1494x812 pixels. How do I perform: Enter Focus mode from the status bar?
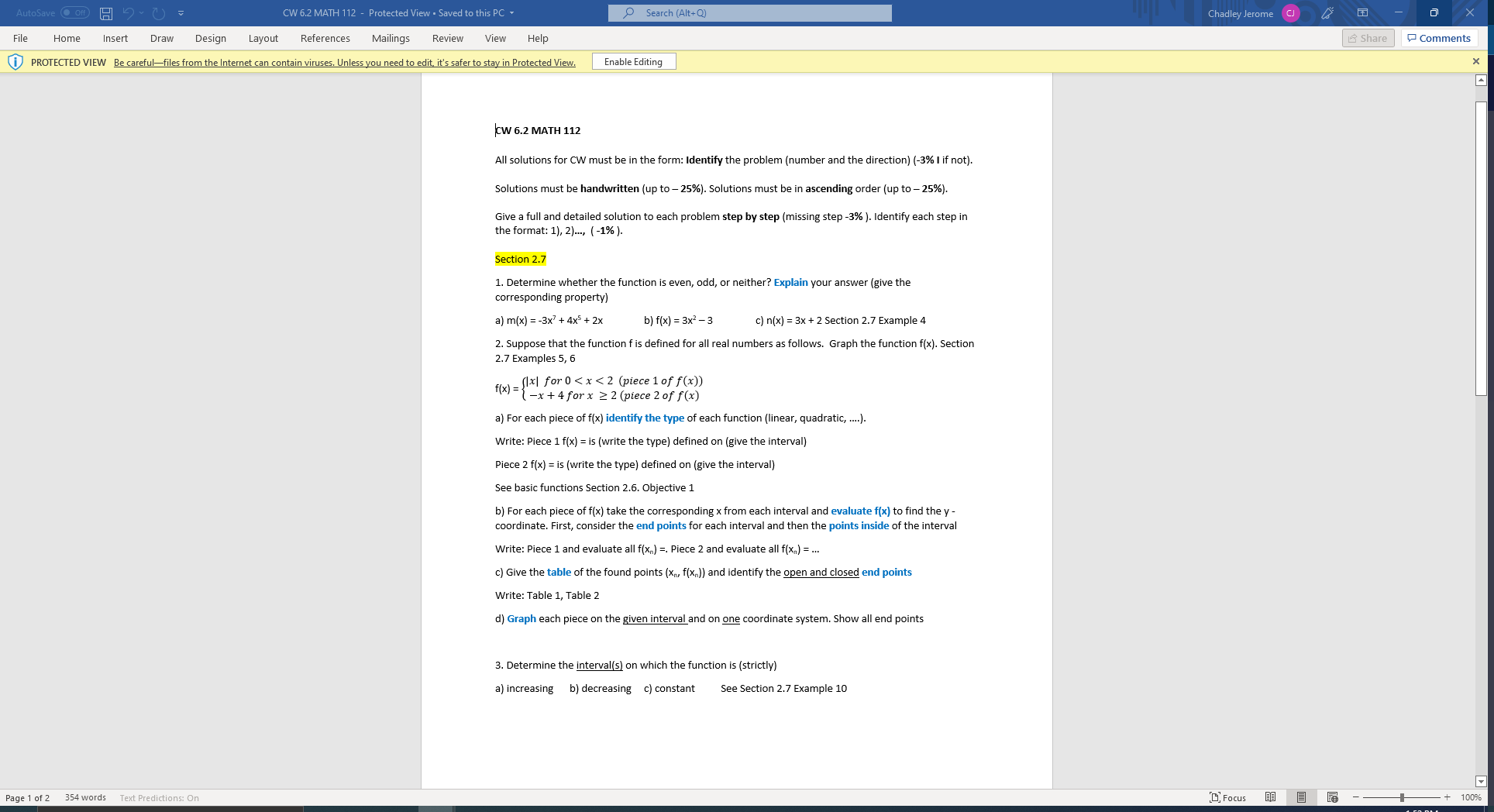[1228, 797]
